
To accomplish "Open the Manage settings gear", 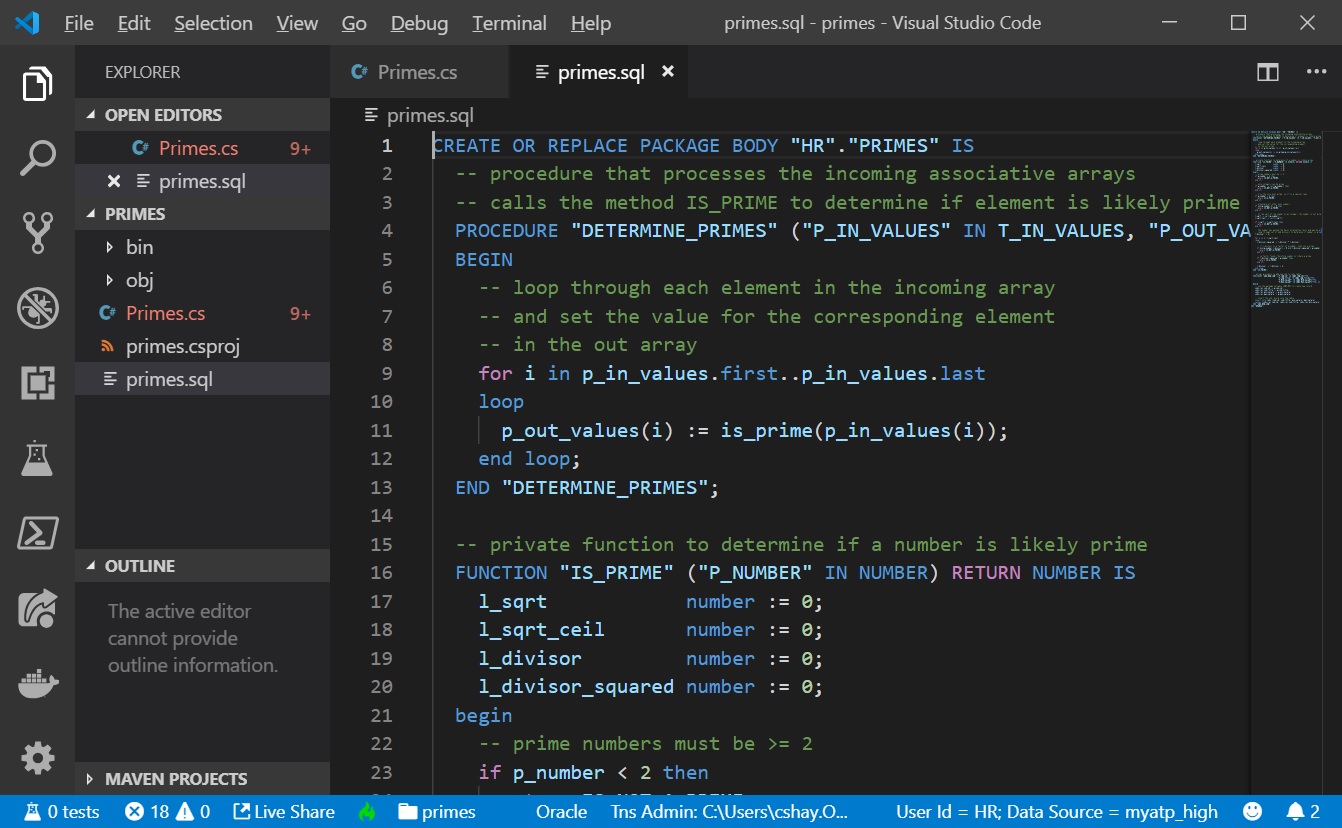I will [x=37, y=758].
